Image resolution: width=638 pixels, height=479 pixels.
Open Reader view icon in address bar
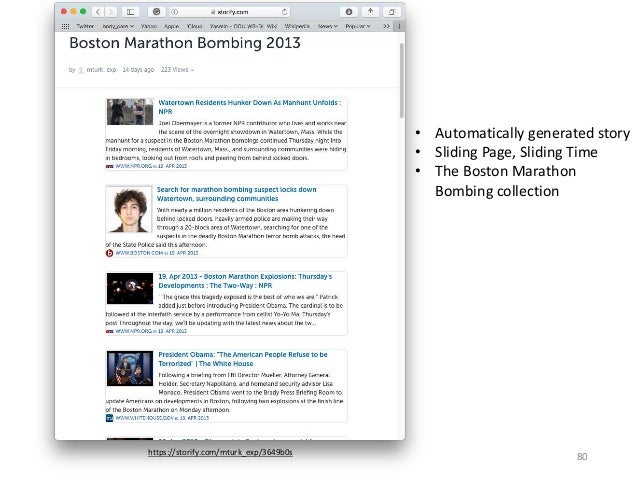(175, 12)
